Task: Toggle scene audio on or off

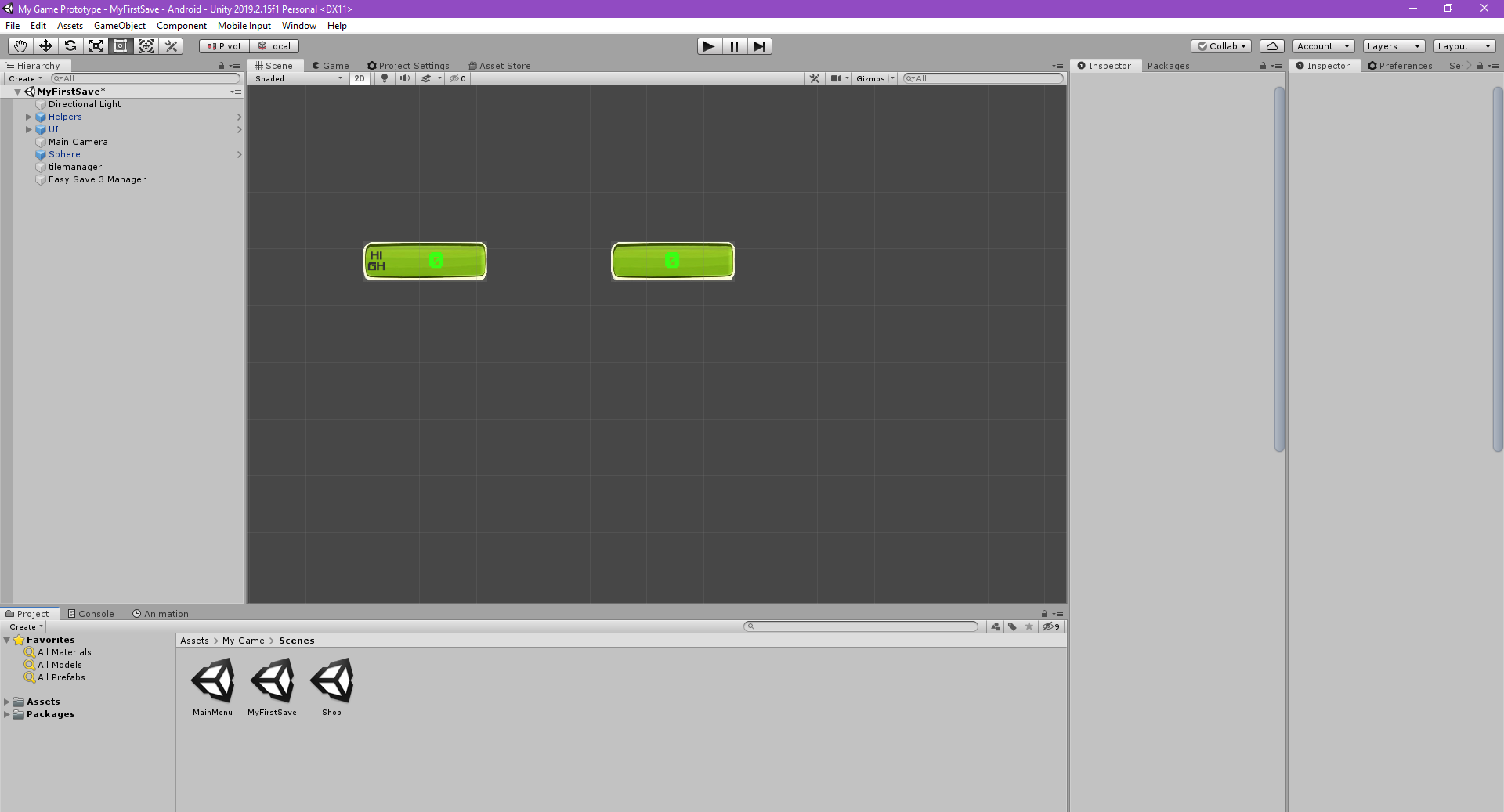Action: (x=404, y=78)
